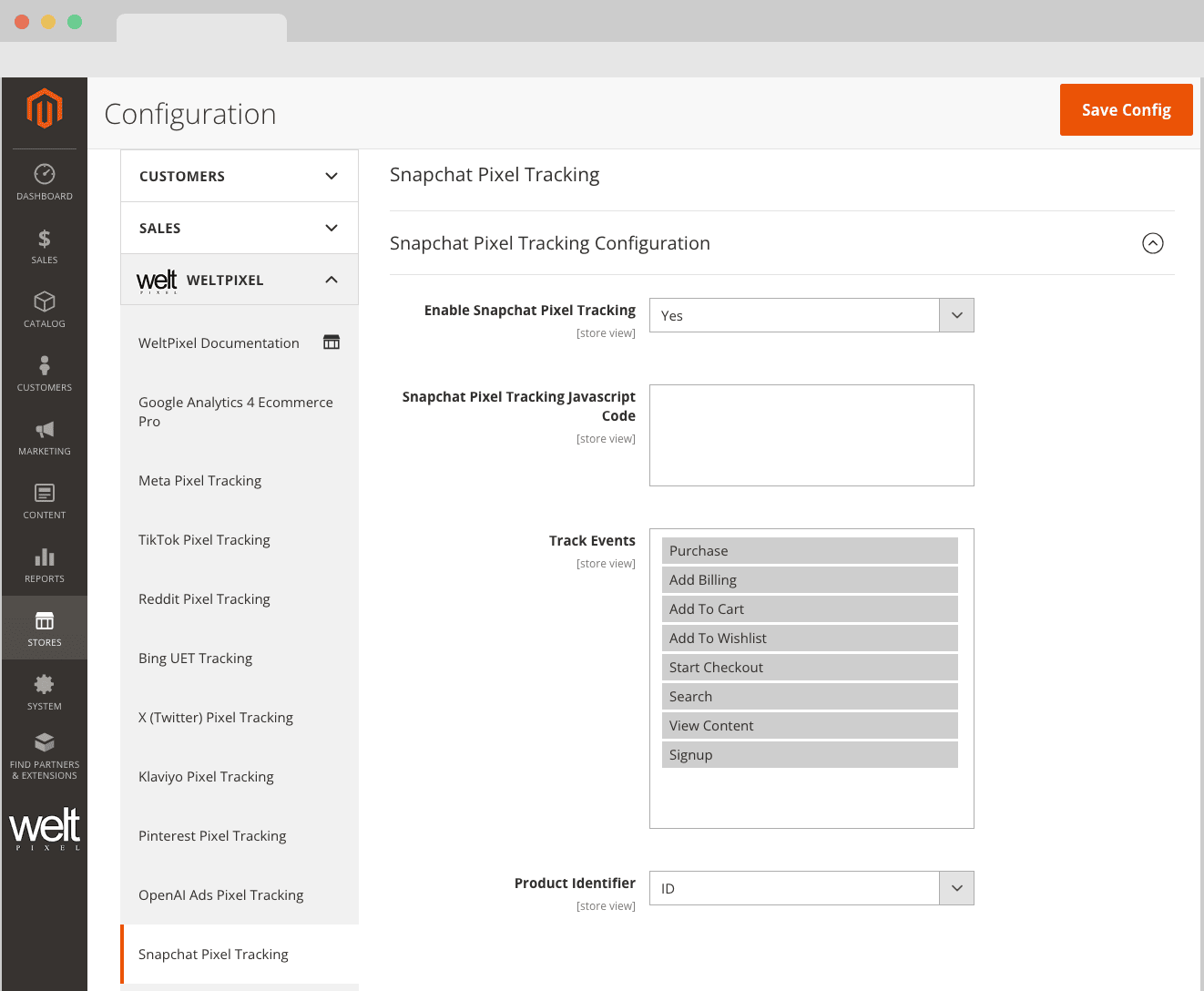Screen dimensions: 1204x991
Task: Open the Reports bar chart icon
Action: (x=45, y=557)
